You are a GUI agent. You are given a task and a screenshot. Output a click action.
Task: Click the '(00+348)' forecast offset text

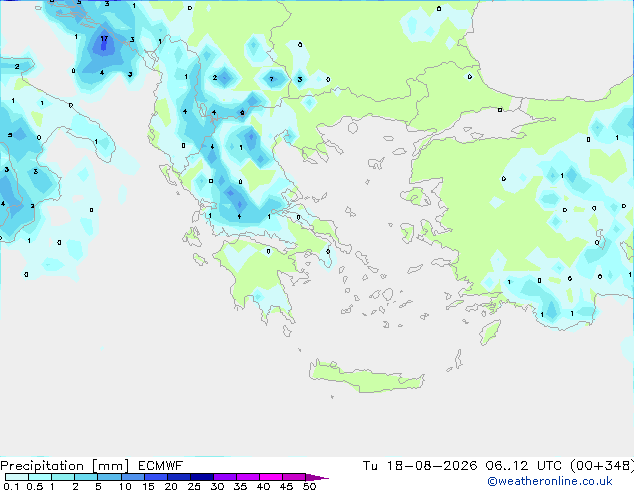coord(602,466)
